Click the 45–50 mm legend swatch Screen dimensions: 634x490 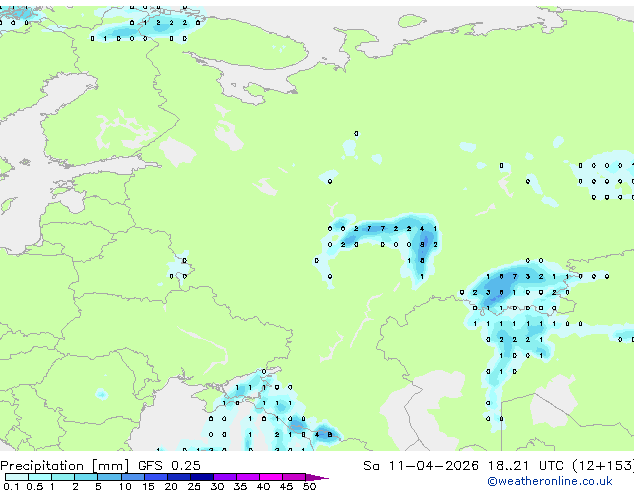coord(294,477)
